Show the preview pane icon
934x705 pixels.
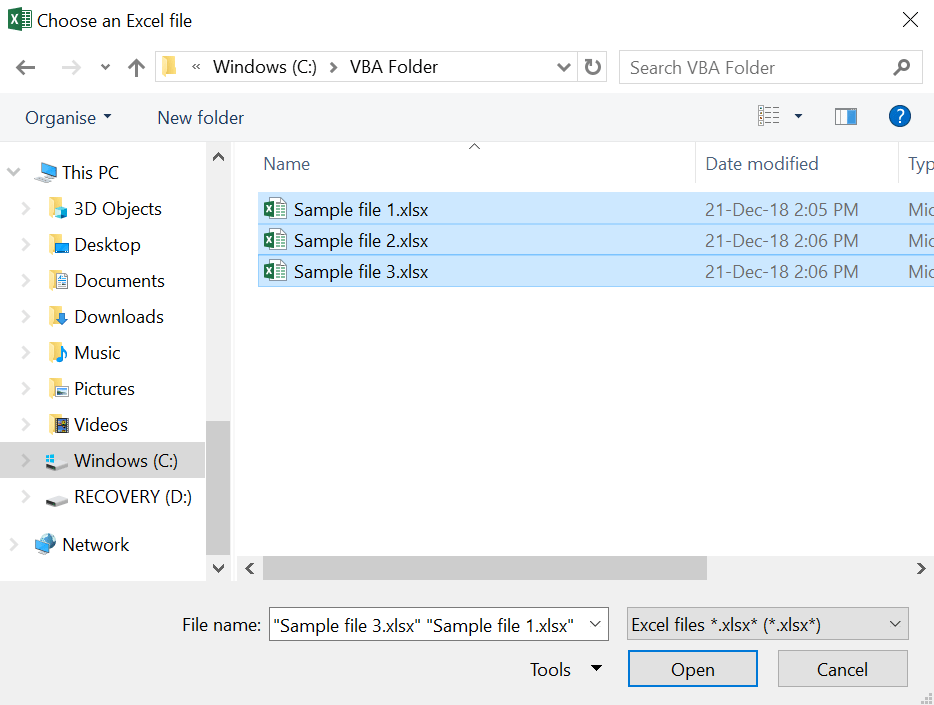tap(845, 116)
